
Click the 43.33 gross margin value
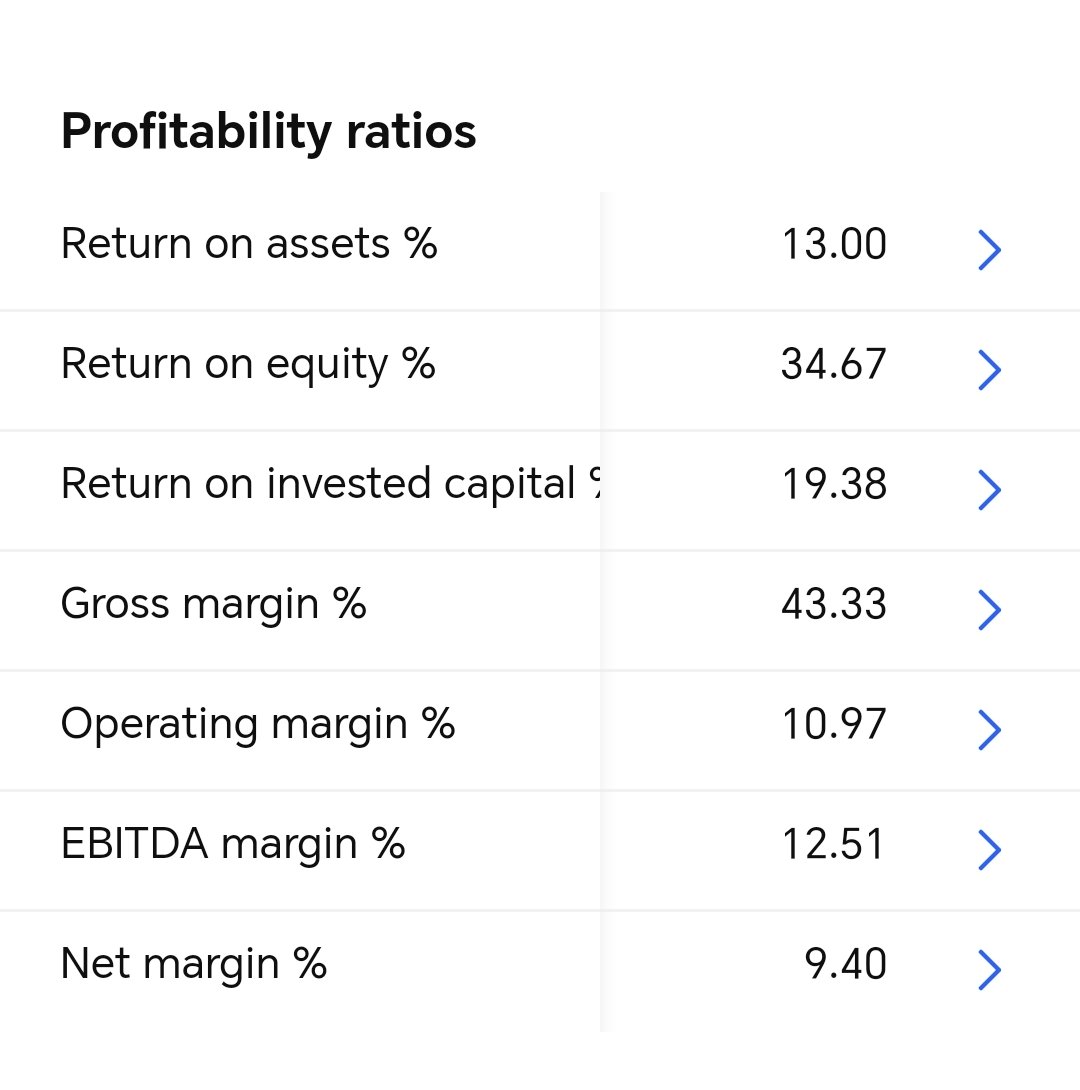point(834,604)
